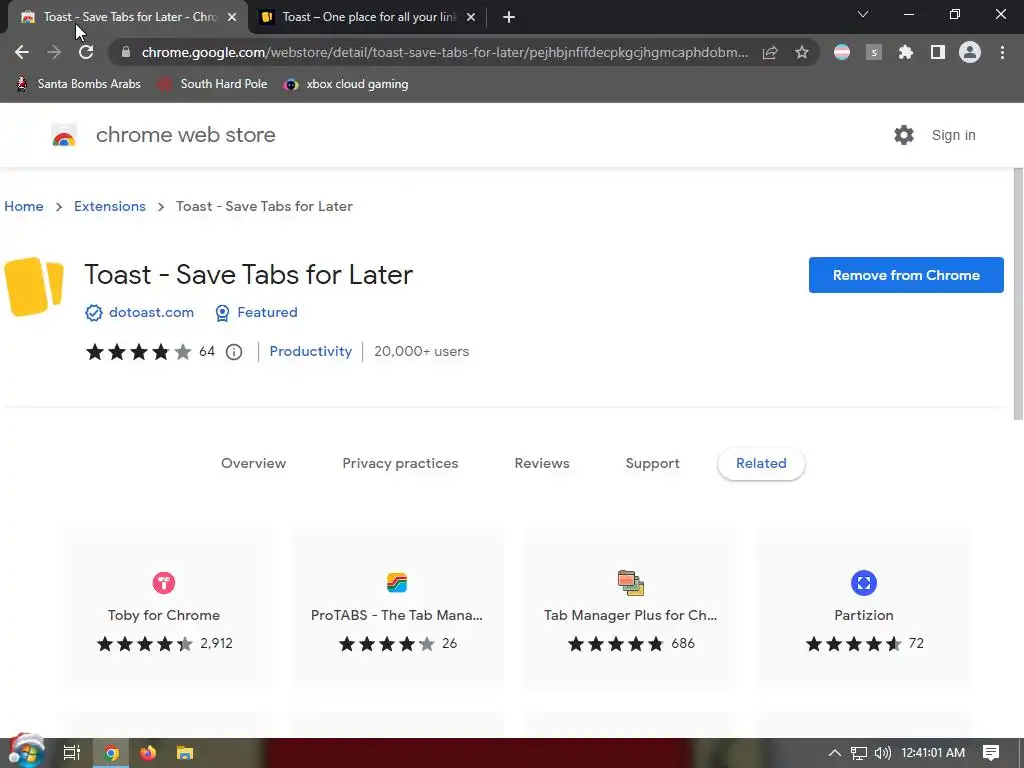Image resolution: width=1024 pixels, height=768 pixels.
Task: Click Sign in on the web store
Action: pyautogui.click(x=953, y=135)
